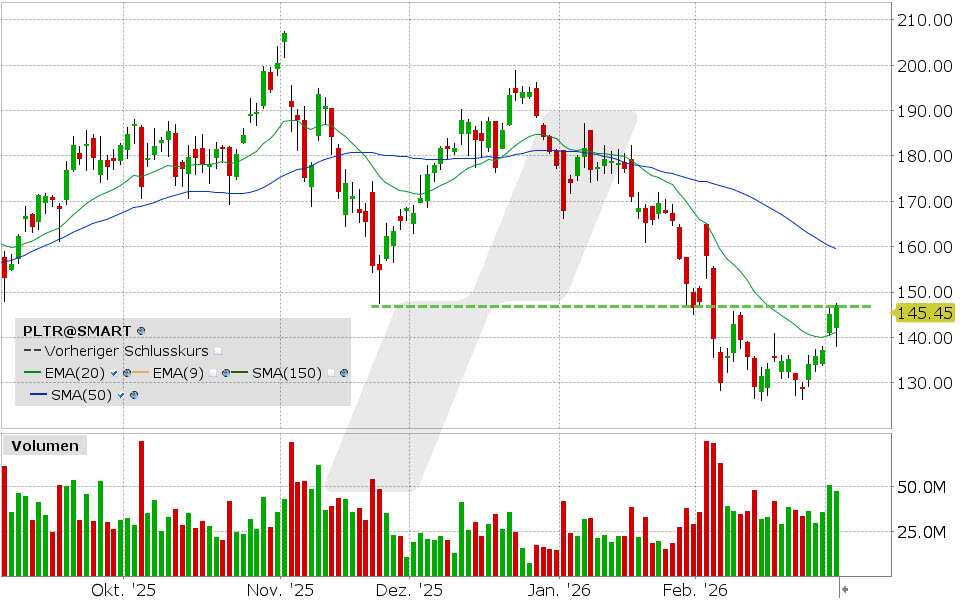Open settings icon beside SMA(150)
The image size is (960, 600).
342,372
